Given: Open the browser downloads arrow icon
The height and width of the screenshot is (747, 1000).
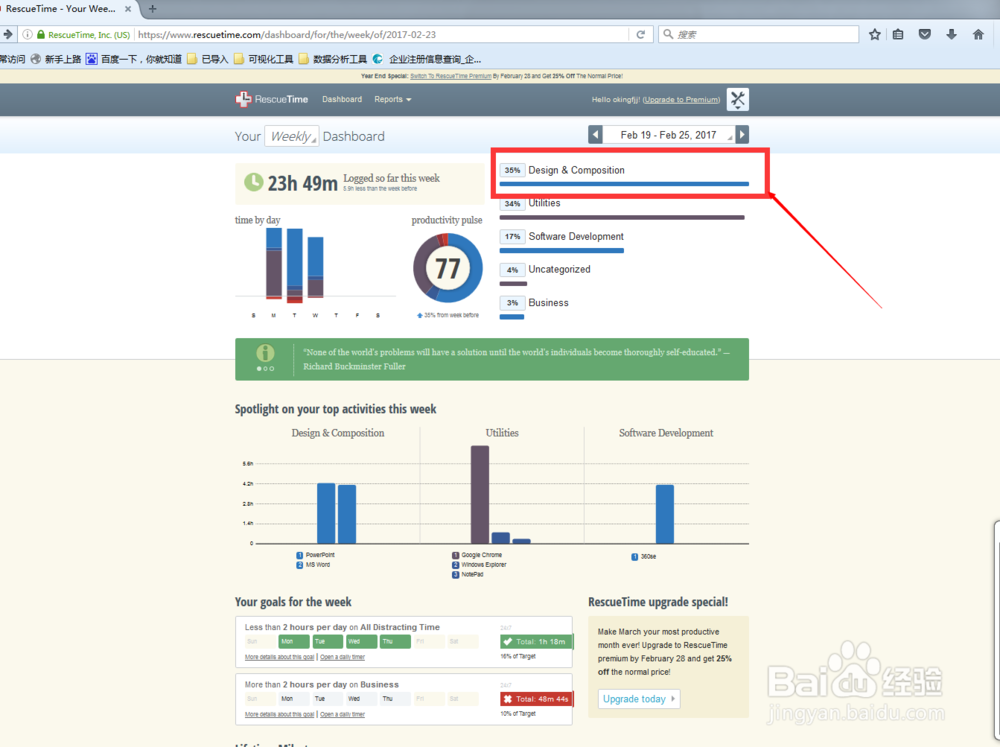Looking at the screenshot, I should click(x=951, y=34).
